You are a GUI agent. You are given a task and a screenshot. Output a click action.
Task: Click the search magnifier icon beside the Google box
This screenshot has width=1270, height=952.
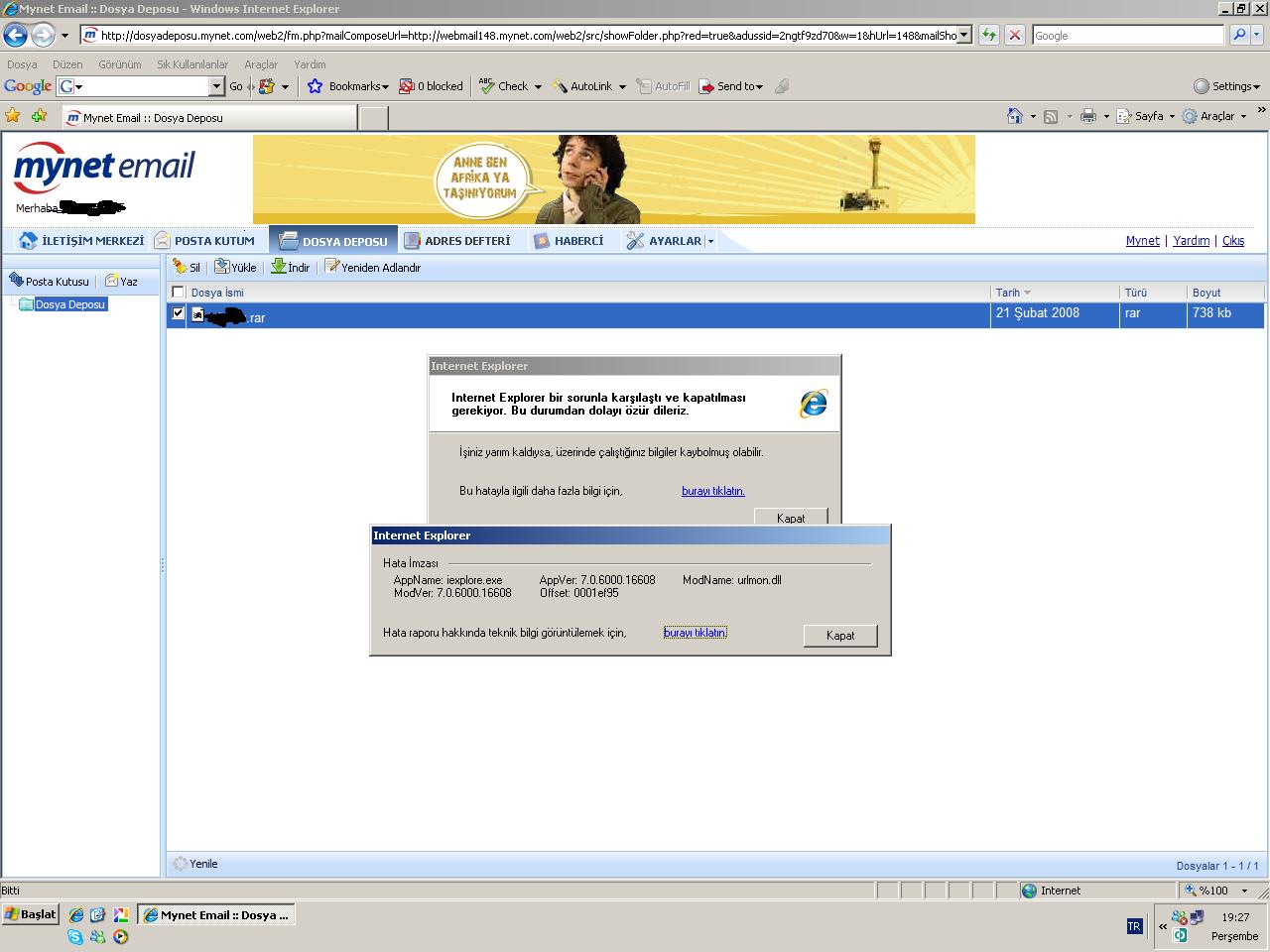coord(1238,35)
